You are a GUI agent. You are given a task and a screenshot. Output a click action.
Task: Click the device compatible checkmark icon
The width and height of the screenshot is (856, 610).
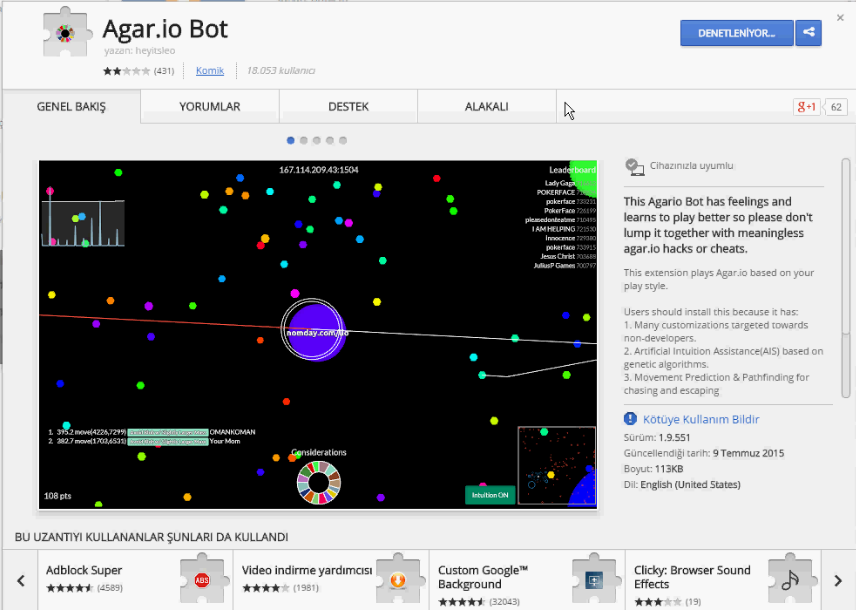tap(634, 167)
